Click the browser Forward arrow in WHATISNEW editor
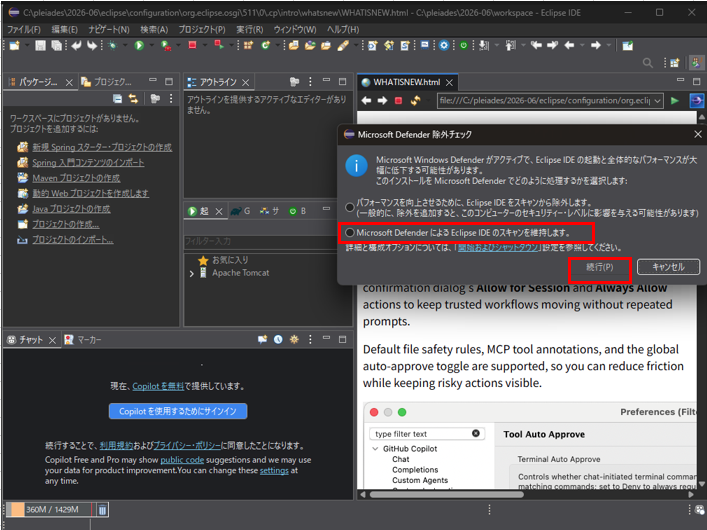Image resolution: width=707 pixels, height=530 pixels. 382,101
